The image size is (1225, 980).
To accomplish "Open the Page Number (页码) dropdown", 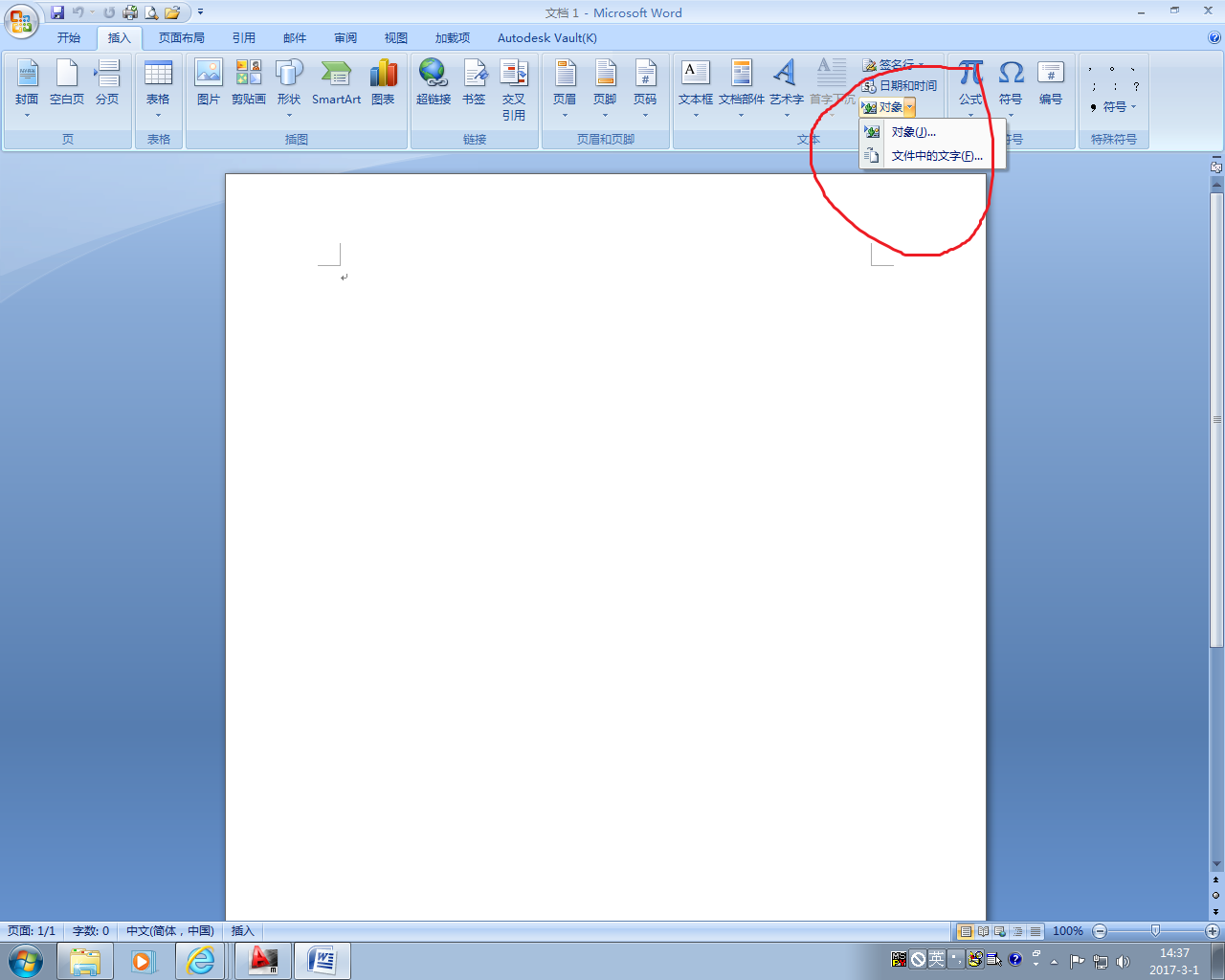I will [x=645, y=88].
